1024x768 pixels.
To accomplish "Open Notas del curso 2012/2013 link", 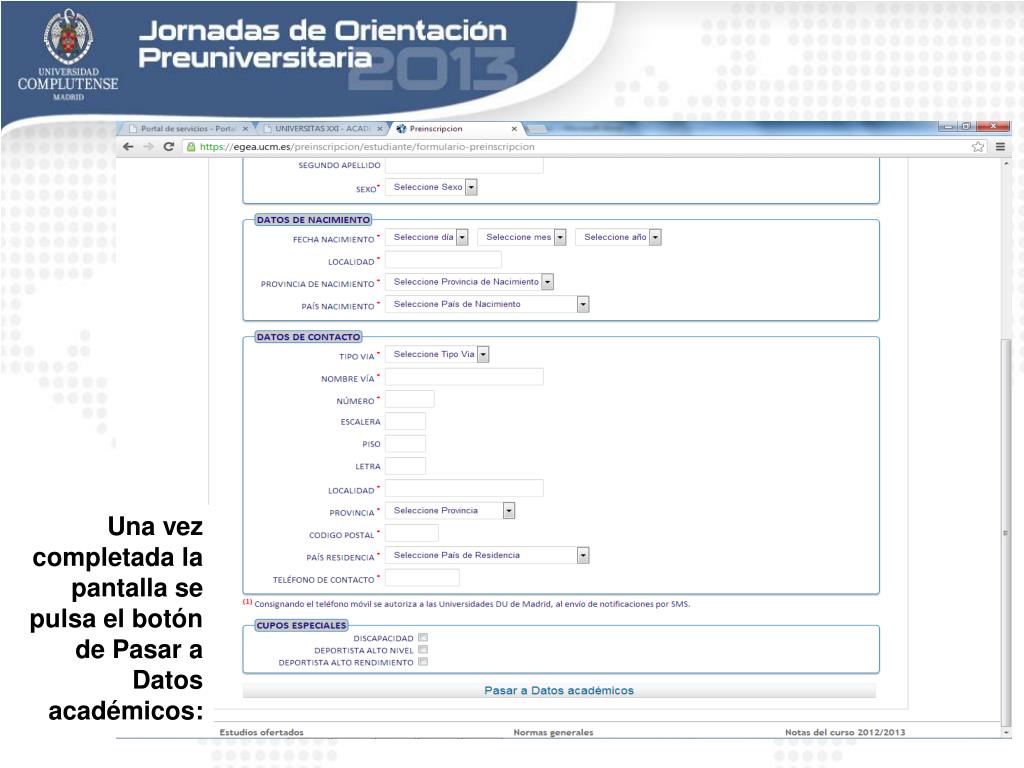I will 845,732.
